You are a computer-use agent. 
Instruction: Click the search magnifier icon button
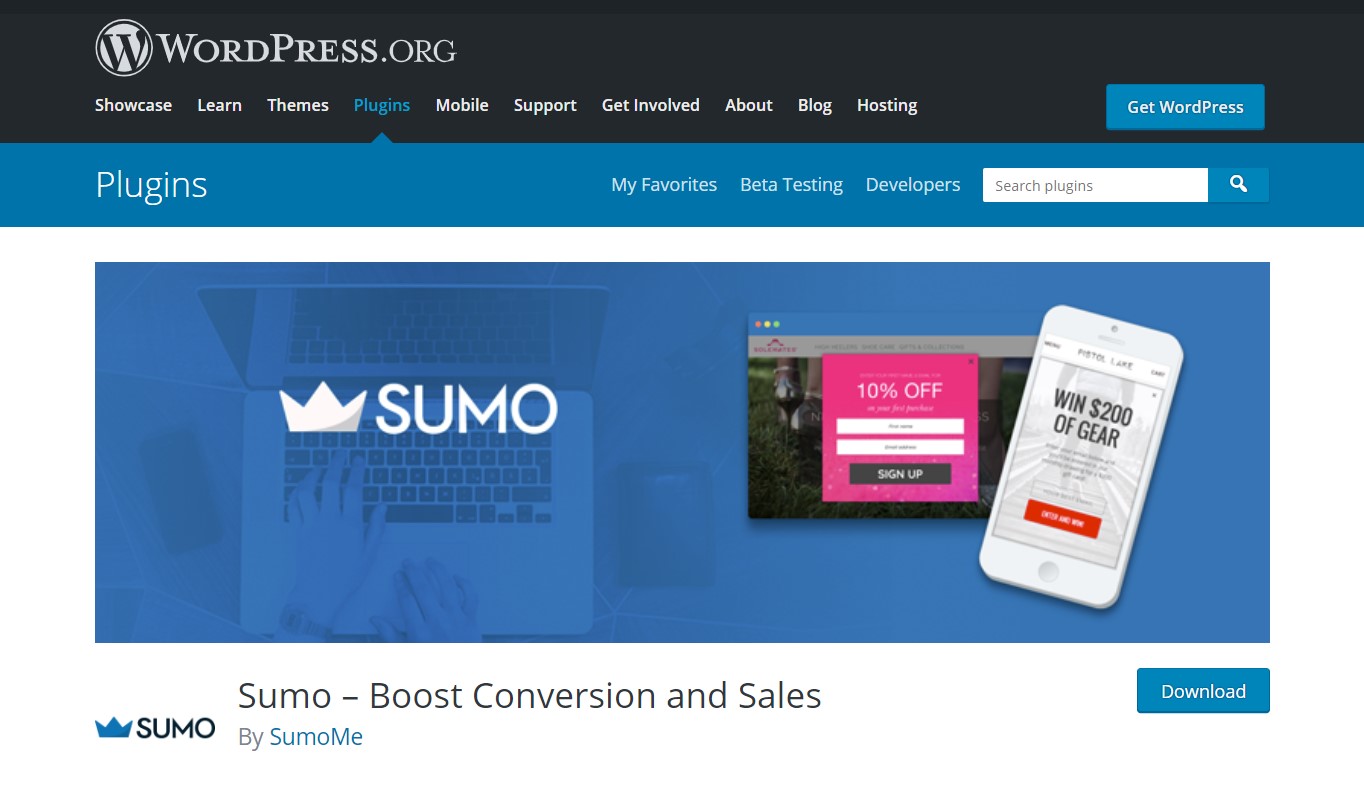tap(1238, 185)
